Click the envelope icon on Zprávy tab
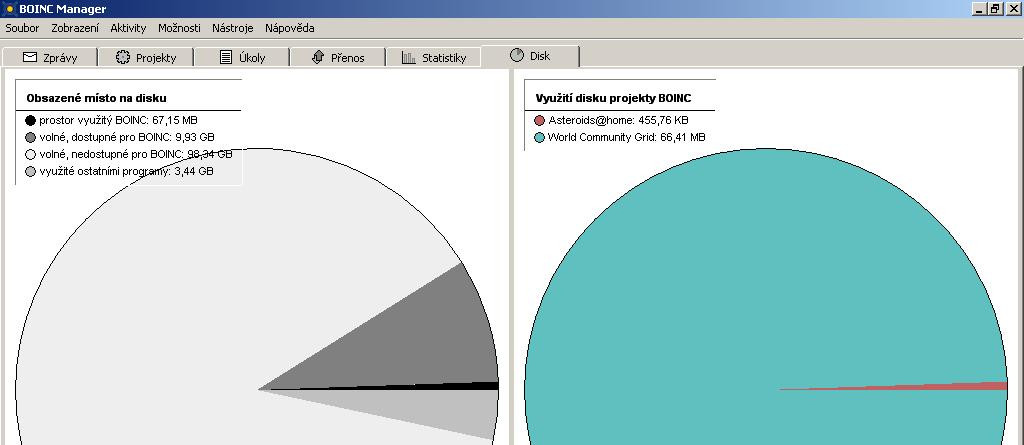Screen dimensions: 1024x445 coord(30,57)
